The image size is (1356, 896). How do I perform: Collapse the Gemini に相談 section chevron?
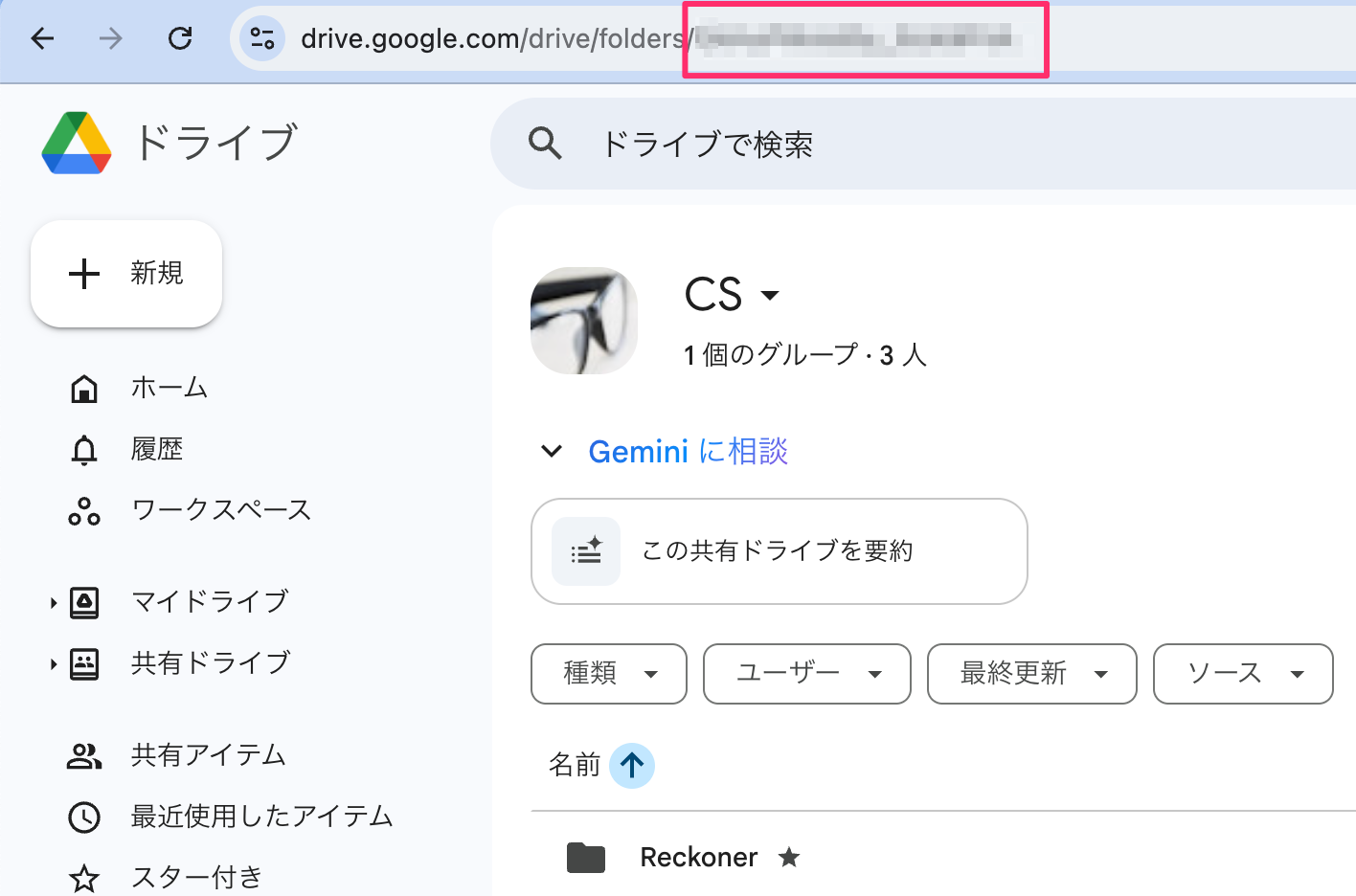tap(552, 451)
